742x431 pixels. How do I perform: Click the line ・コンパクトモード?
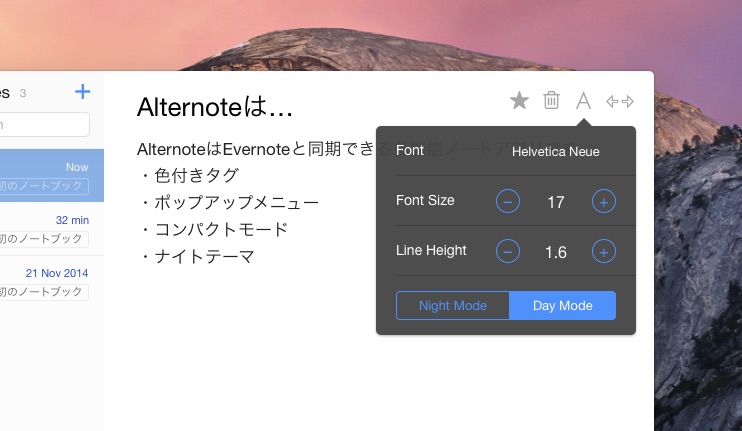point(213,229)
